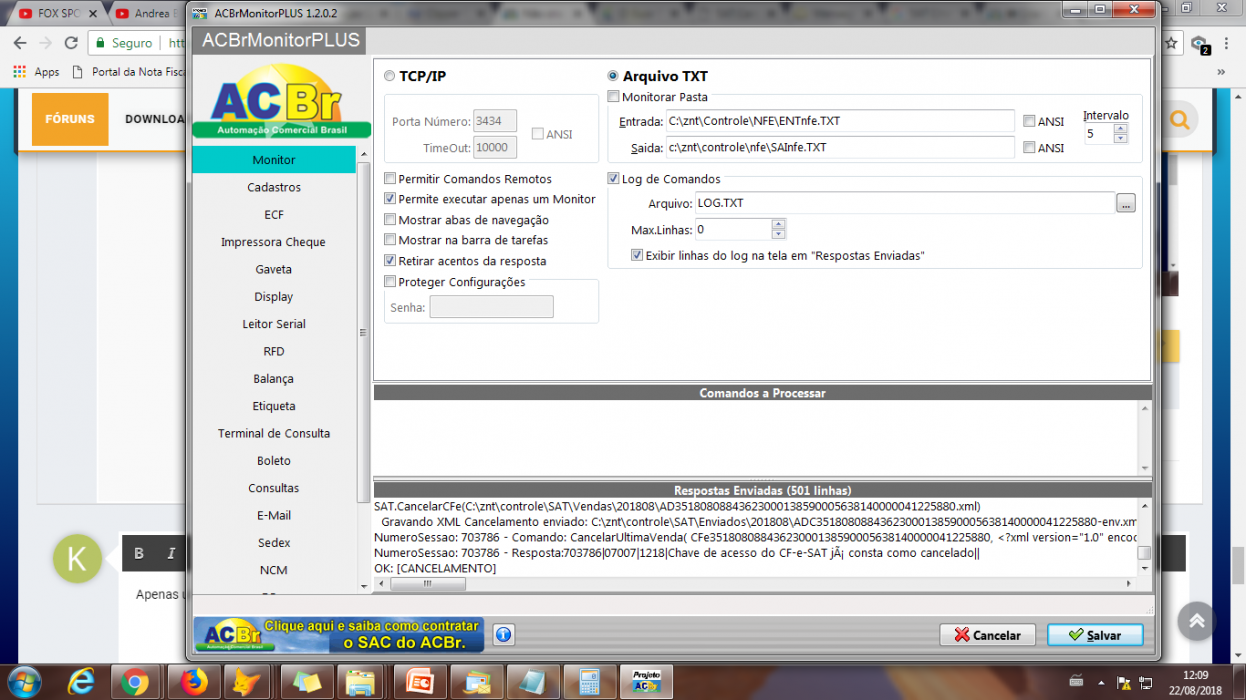Select the Arquivo TXT radio option
The width and height of the screenshot is (1246, 700).
pos(613,76)
